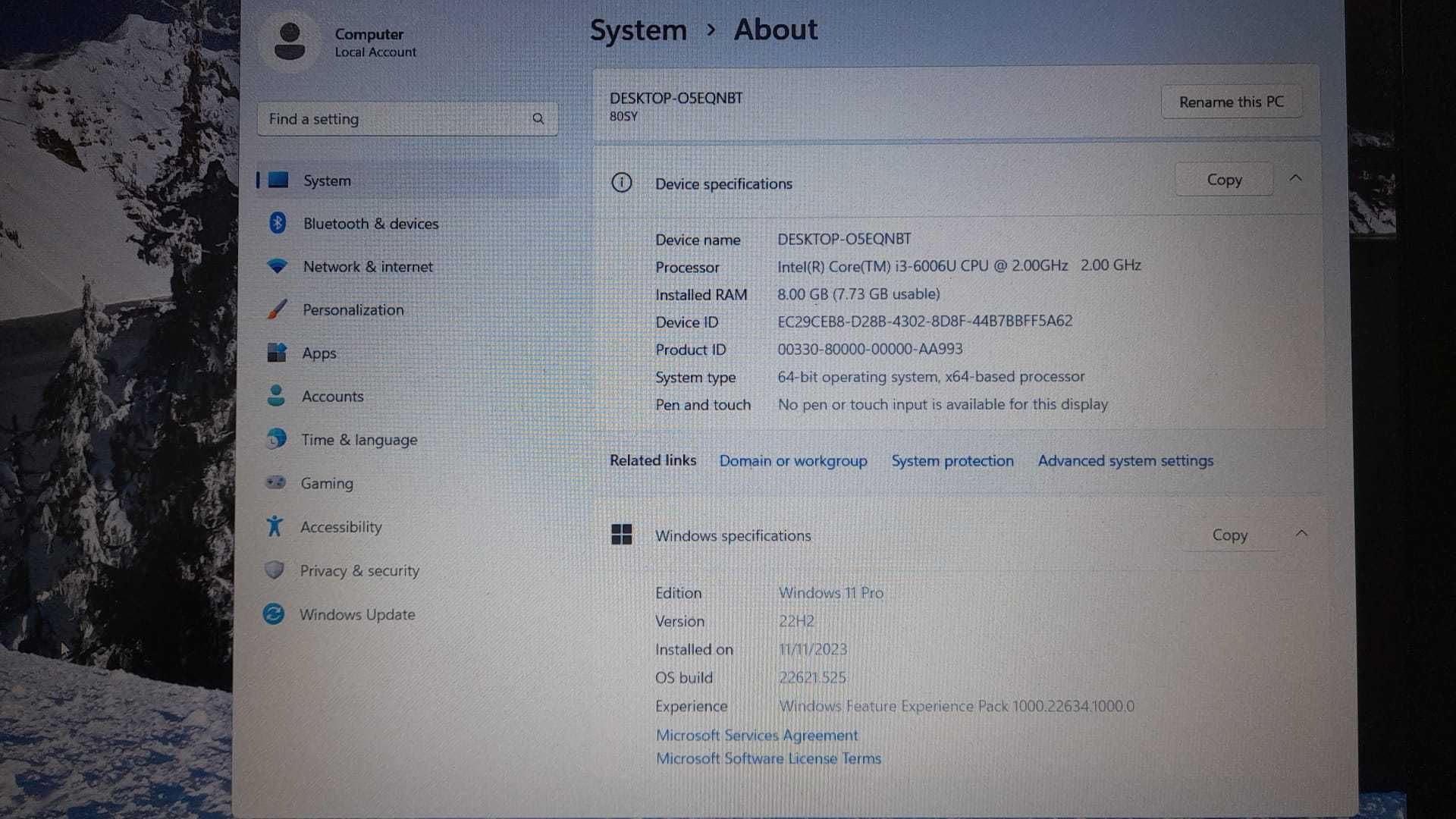Click the Network wifi icon in sidebar
Viewport: 1456px width, 819px height.
pyautogui.click(x=277, y=266)
